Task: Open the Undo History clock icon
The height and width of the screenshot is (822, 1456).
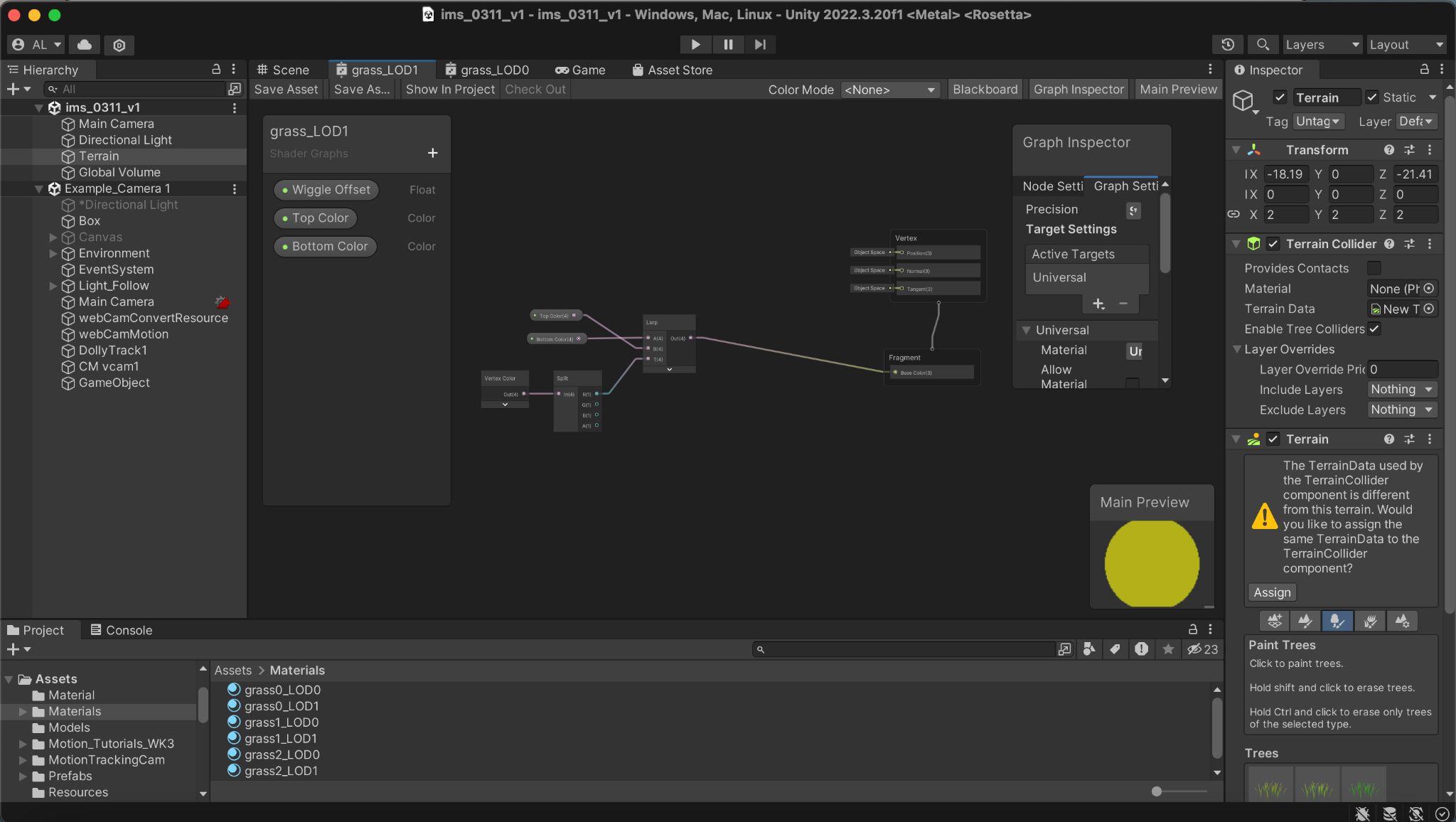Action: (x=1228, y=44)
